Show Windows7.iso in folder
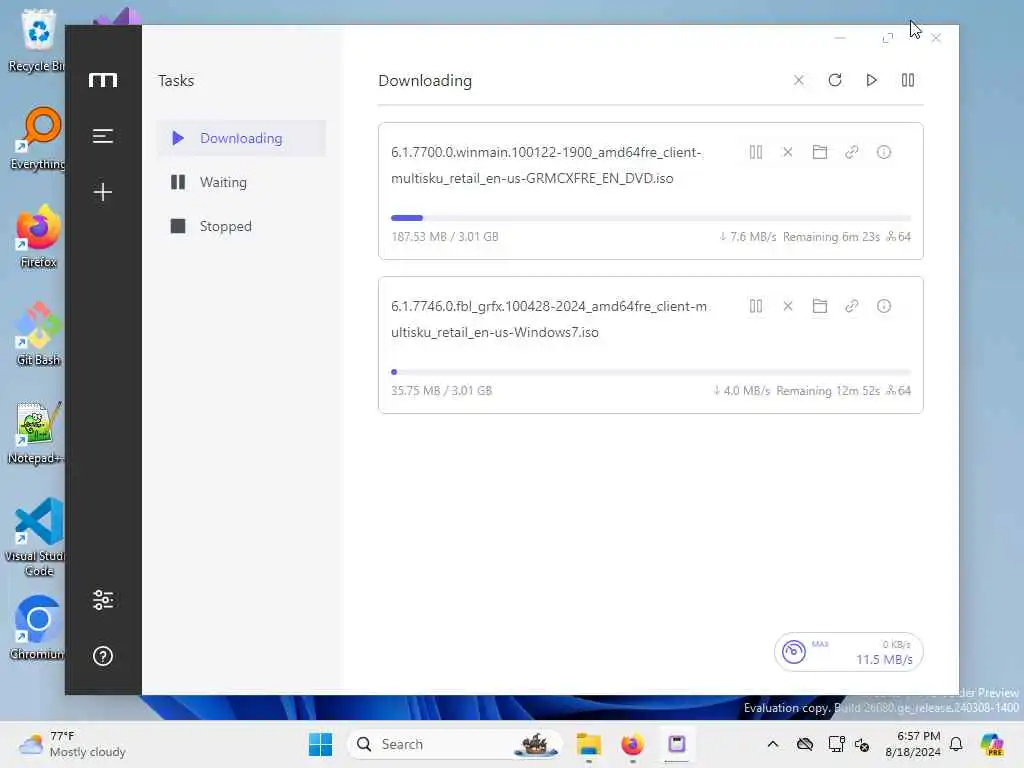 coord(820,306)
